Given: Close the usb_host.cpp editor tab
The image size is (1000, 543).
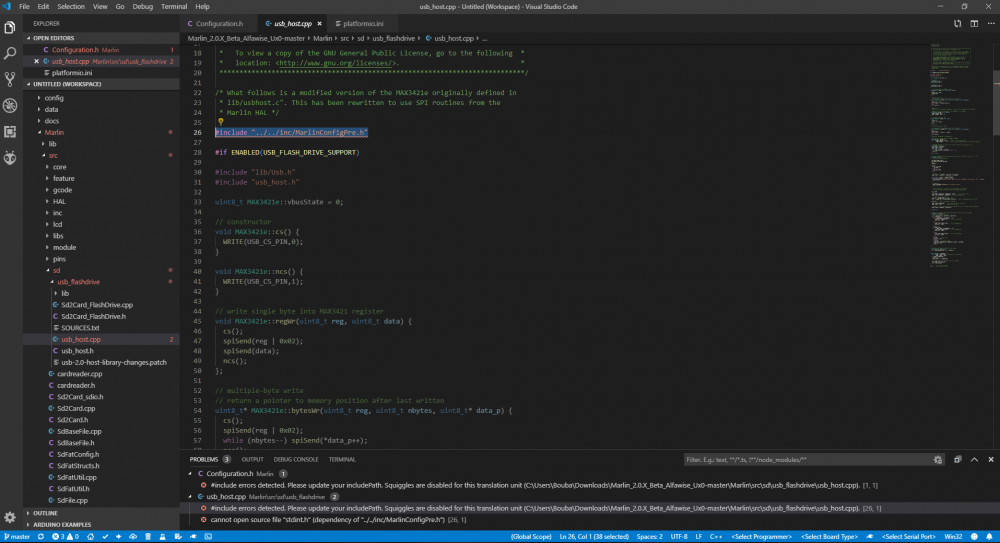Looking at the screenshot, I should [320, 24].
